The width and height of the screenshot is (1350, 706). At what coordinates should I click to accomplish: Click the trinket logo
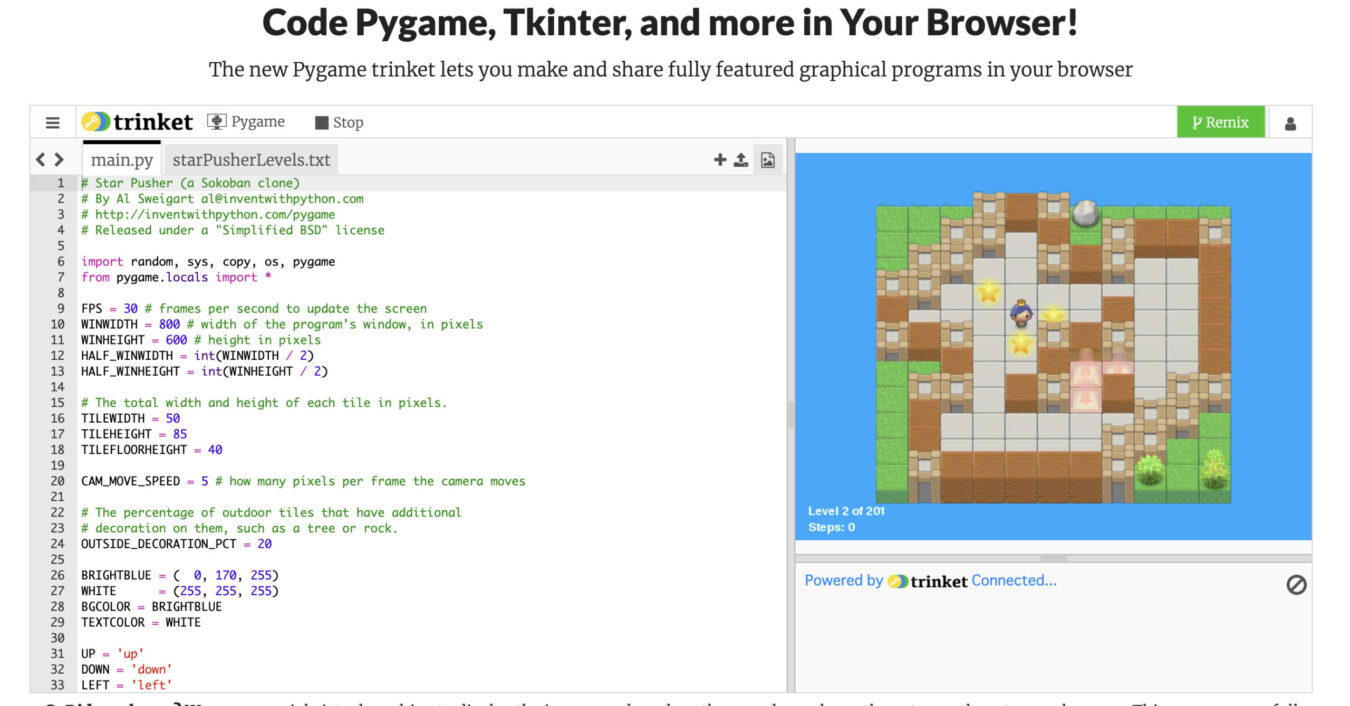(137, 122)
